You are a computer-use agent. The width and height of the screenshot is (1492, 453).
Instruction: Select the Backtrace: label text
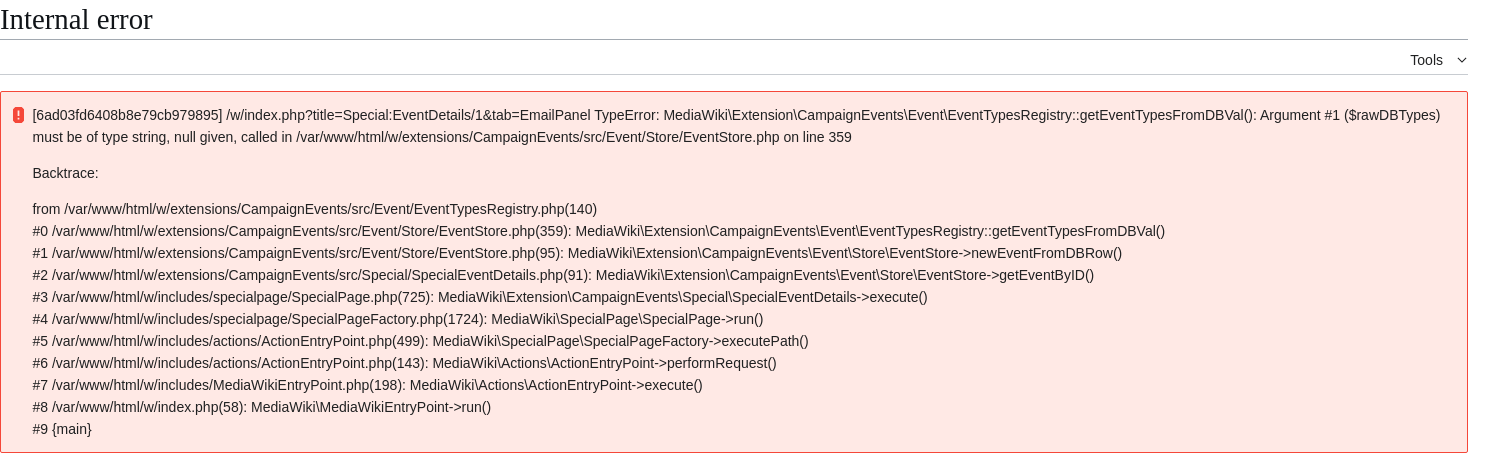(x=65, y=173)
